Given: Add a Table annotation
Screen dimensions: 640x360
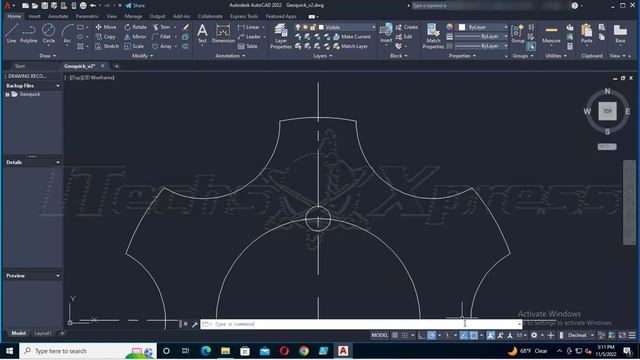Looking at the screenshot, I should pos(248,46).
